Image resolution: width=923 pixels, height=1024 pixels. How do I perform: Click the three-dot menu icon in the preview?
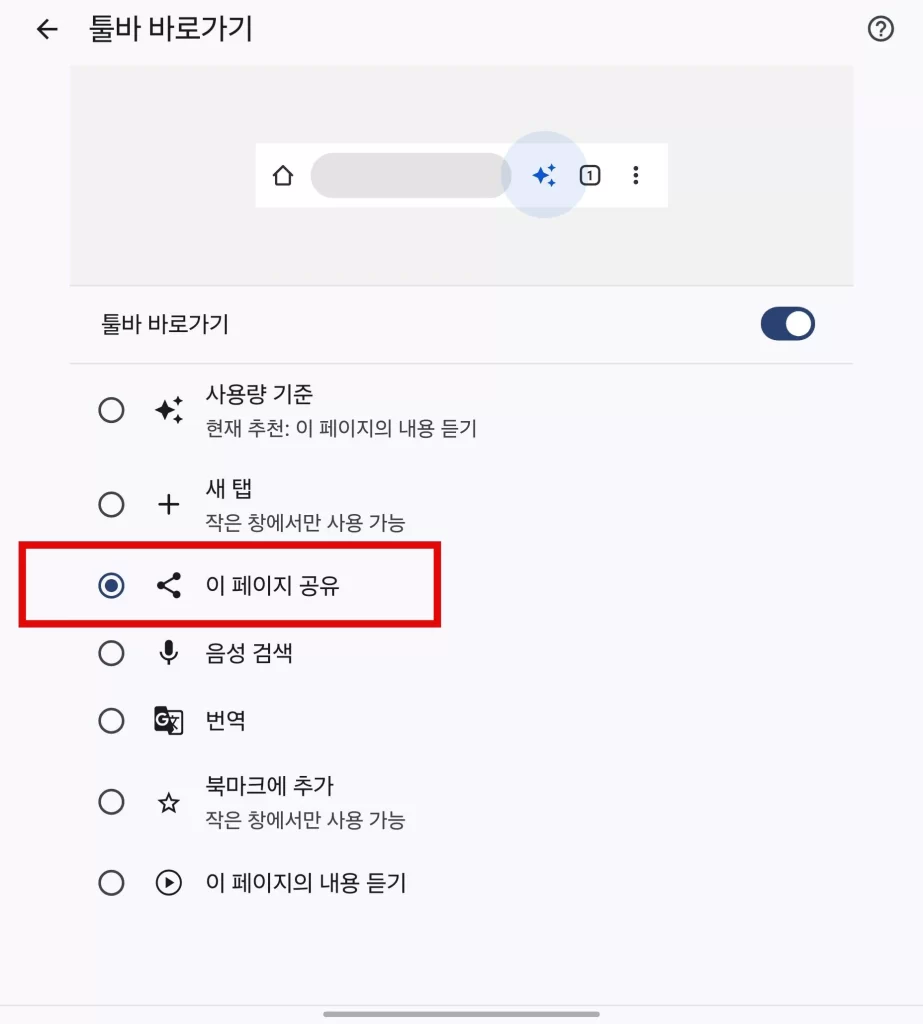[x=636, y=175]
